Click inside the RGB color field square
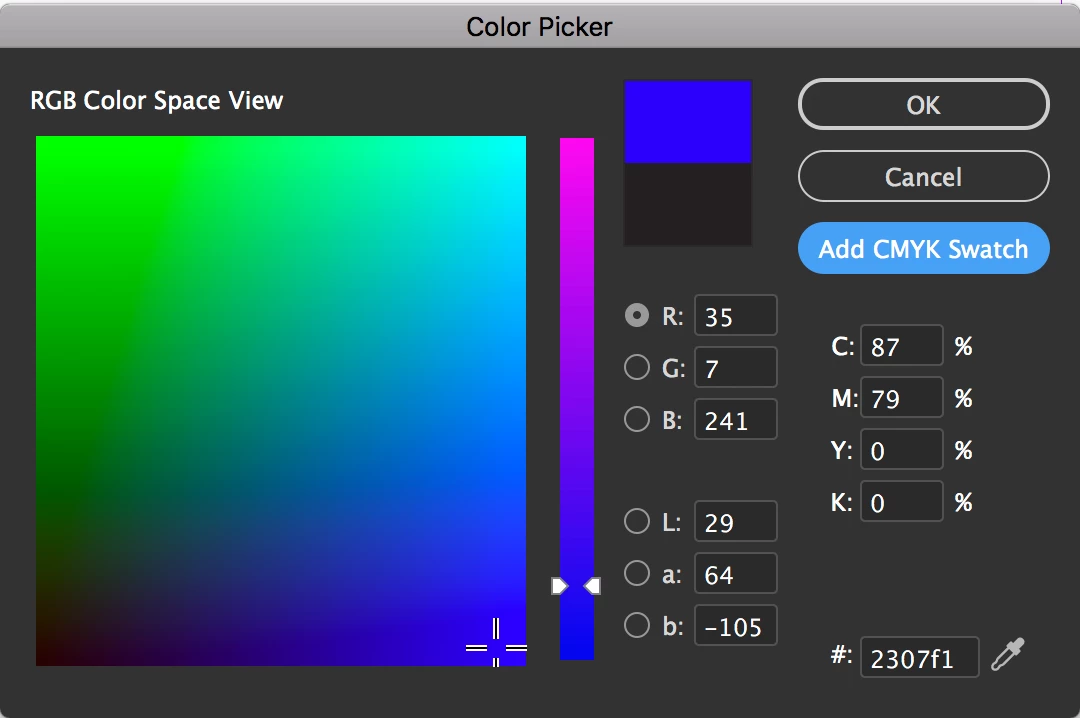 (x=280, y=400)
